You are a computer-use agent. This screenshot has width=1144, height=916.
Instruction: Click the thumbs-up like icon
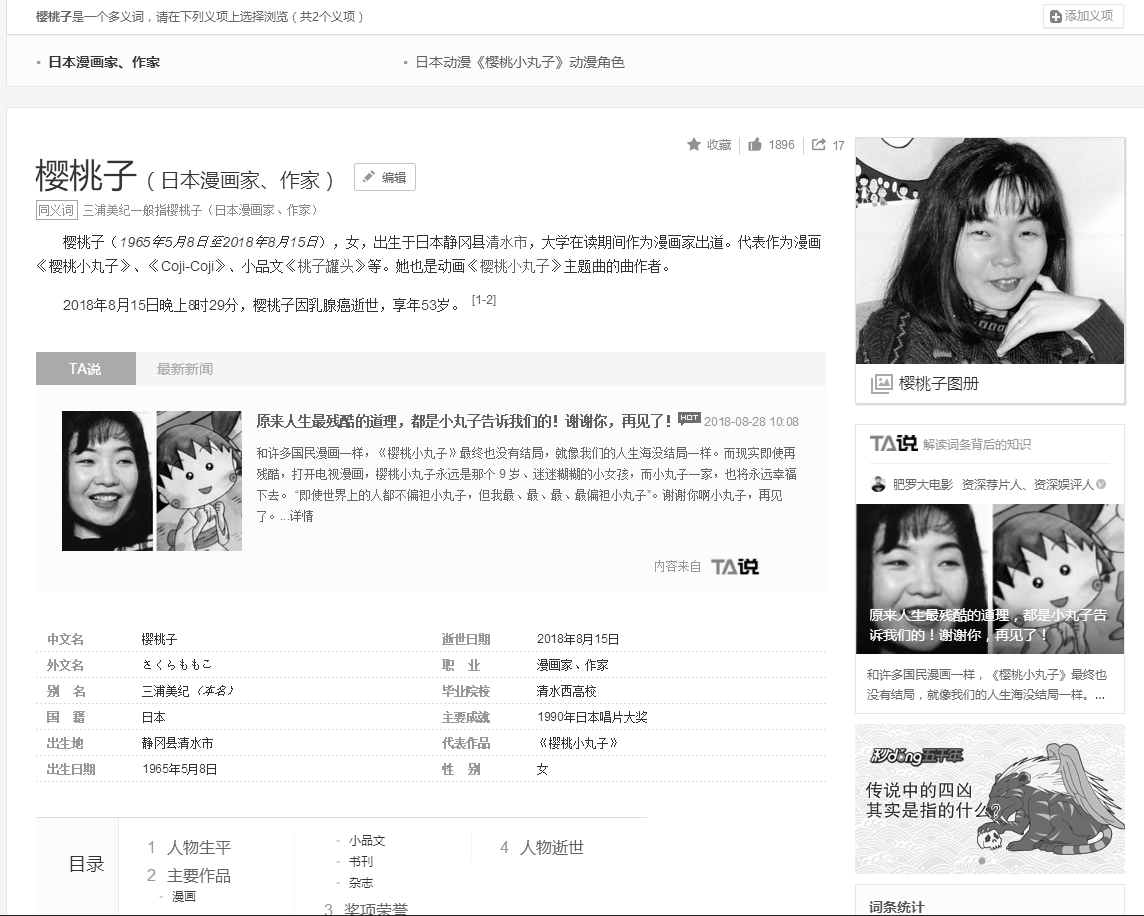tap(754, 145)
